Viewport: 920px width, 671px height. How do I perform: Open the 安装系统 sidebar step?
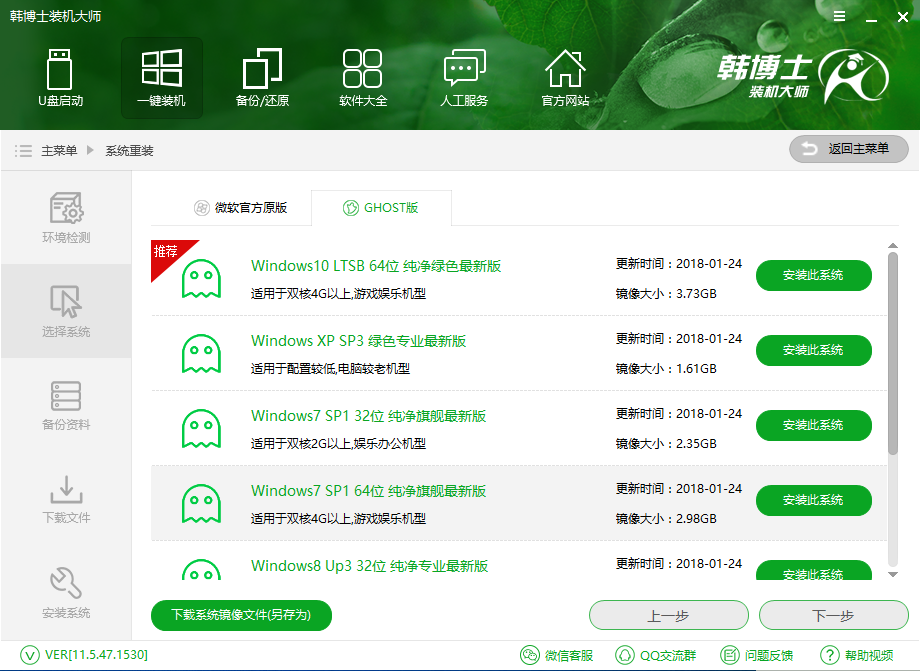click(x=65, y=590)
